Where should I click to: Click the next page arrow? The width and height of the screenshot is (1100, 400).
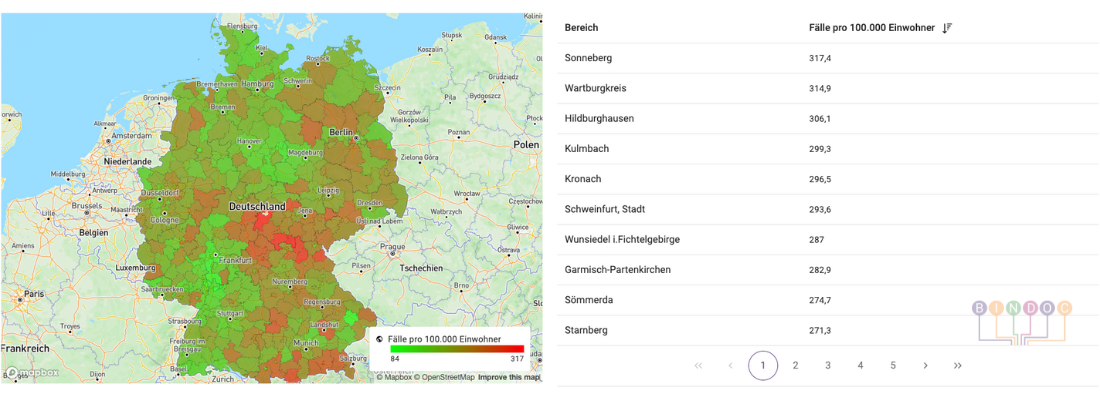coord(925,366)
